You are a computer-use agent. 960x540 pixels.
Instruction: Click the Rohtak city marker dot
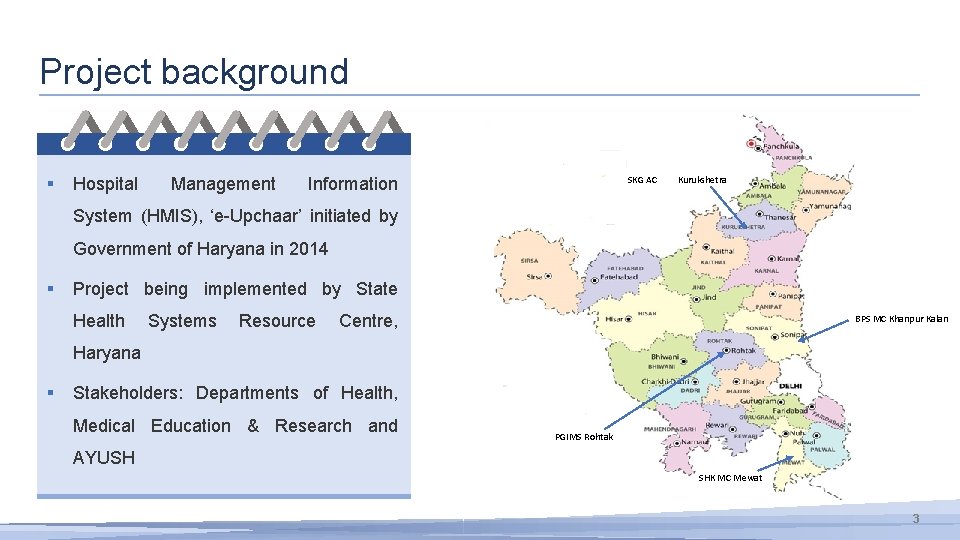click(726, 351)
